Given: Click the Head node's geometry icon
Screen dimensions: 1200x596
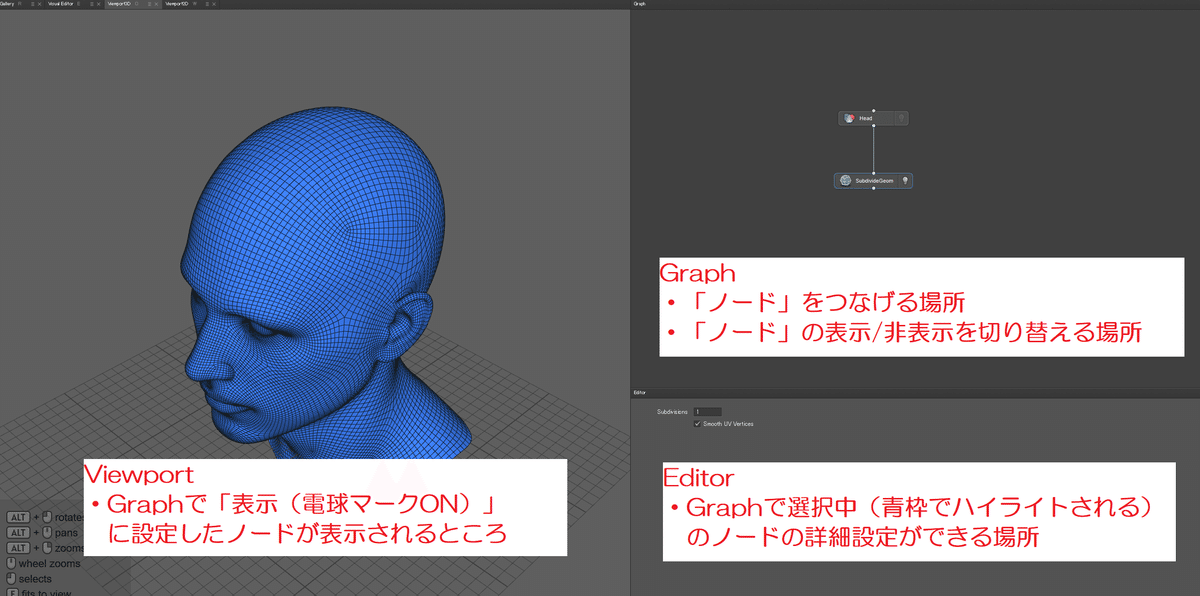Looking at the screenshot, I should pyautogui.click(x=849, y=118).
